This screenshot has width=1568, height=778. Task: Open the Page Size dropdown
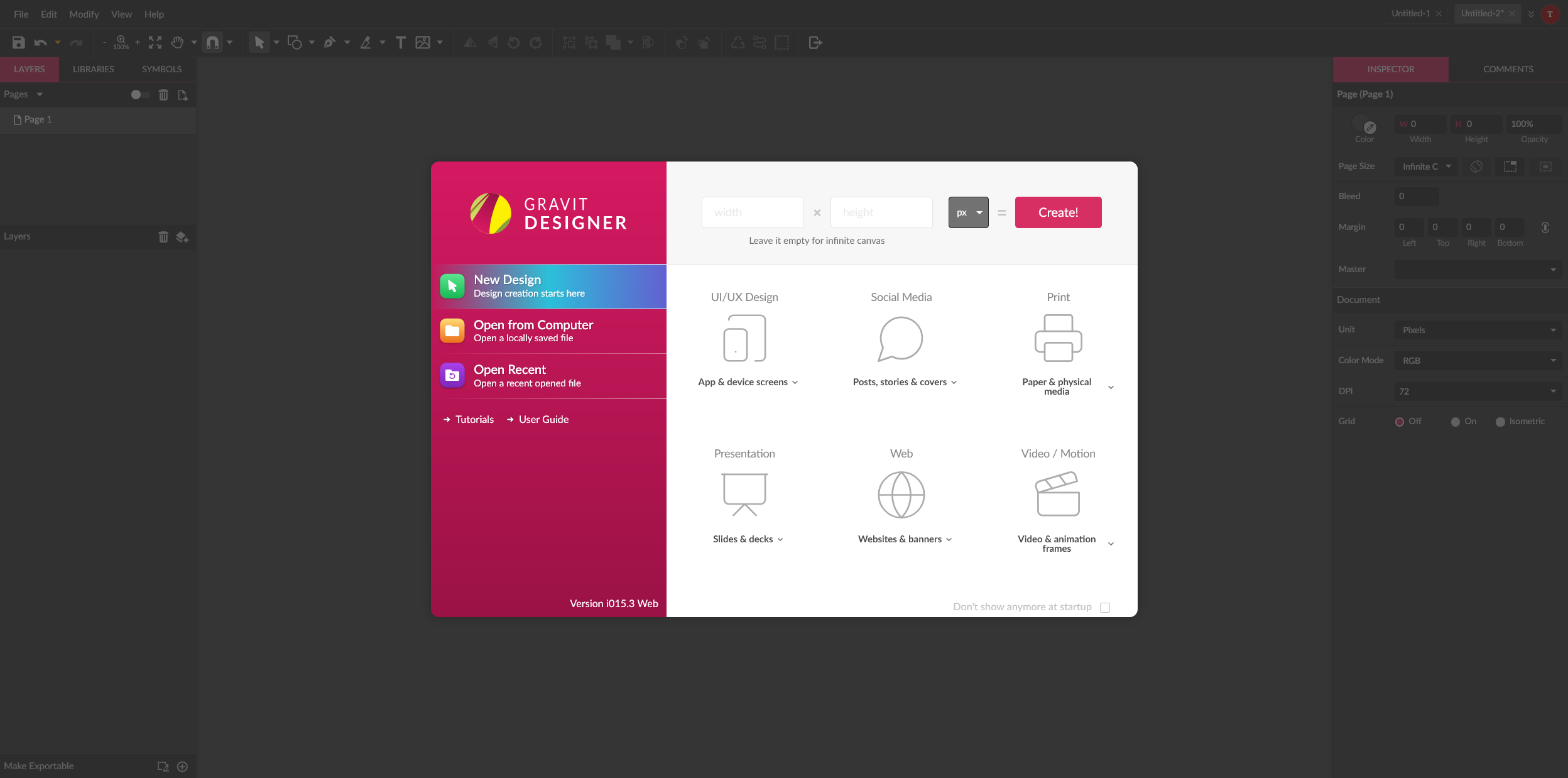click(1425, 167)
